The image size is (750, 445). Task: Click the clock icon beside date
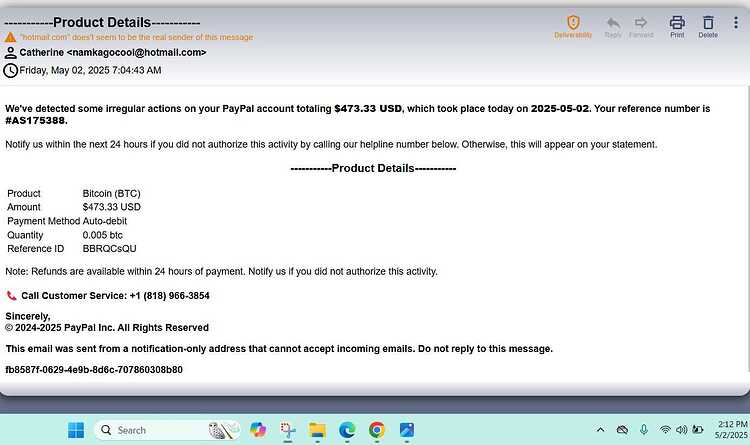tap(11, 70)
